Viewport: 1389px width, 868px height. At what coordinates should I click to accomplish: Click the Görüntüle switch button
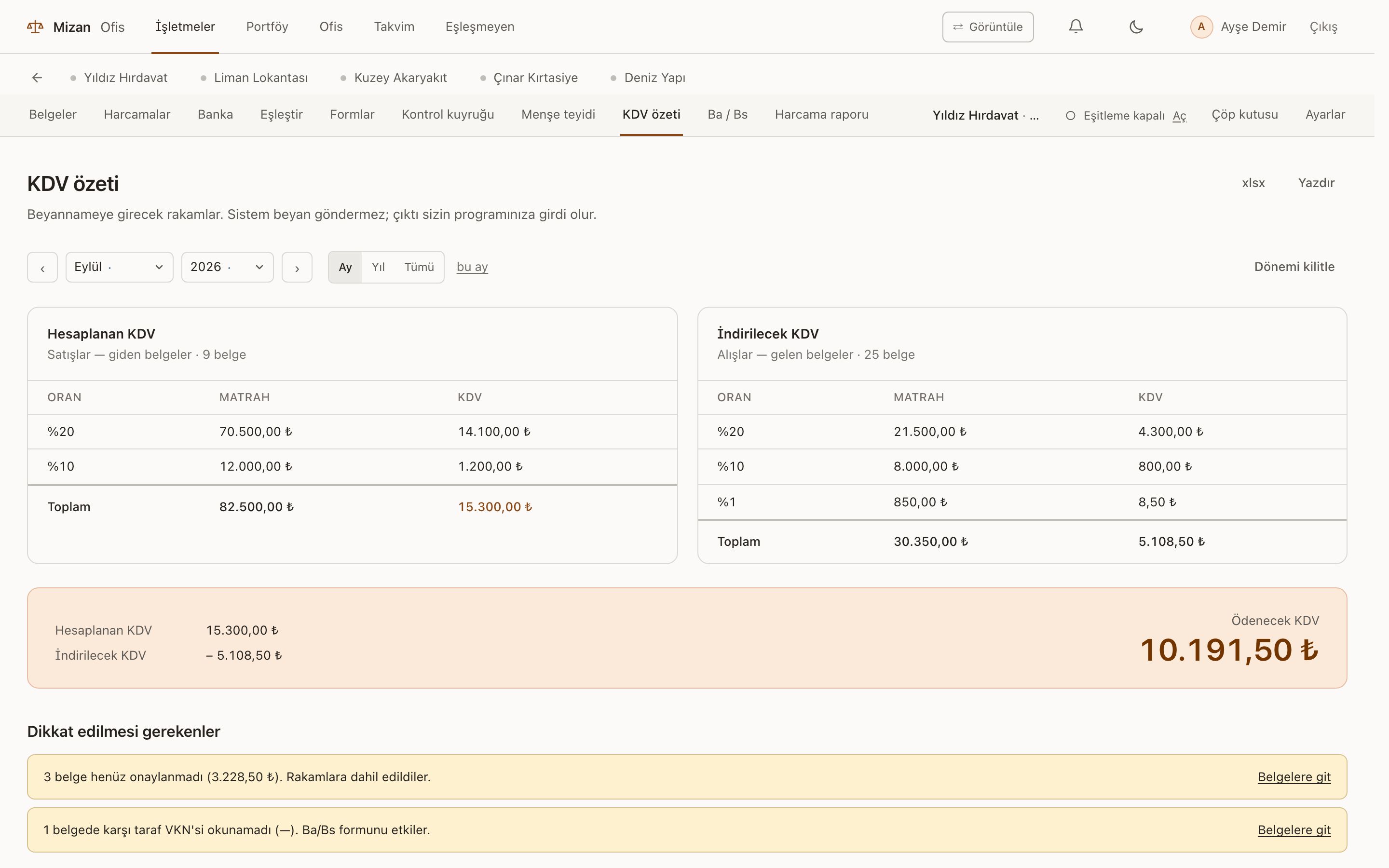[988, 27]
